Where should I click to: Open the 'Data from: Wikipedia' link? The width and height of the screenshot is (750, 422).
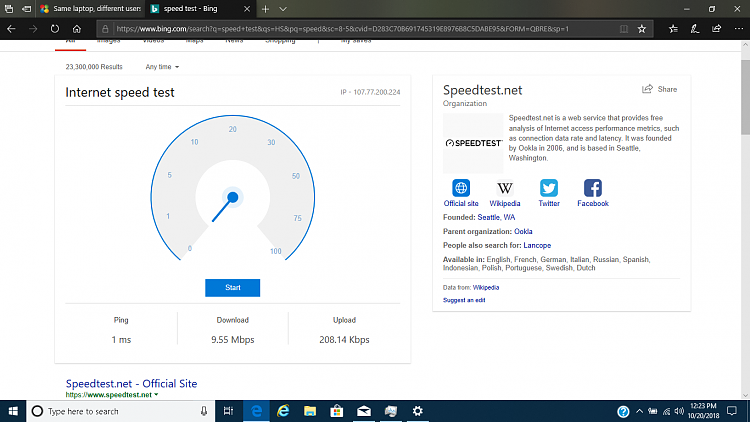(x=485, y=288)
